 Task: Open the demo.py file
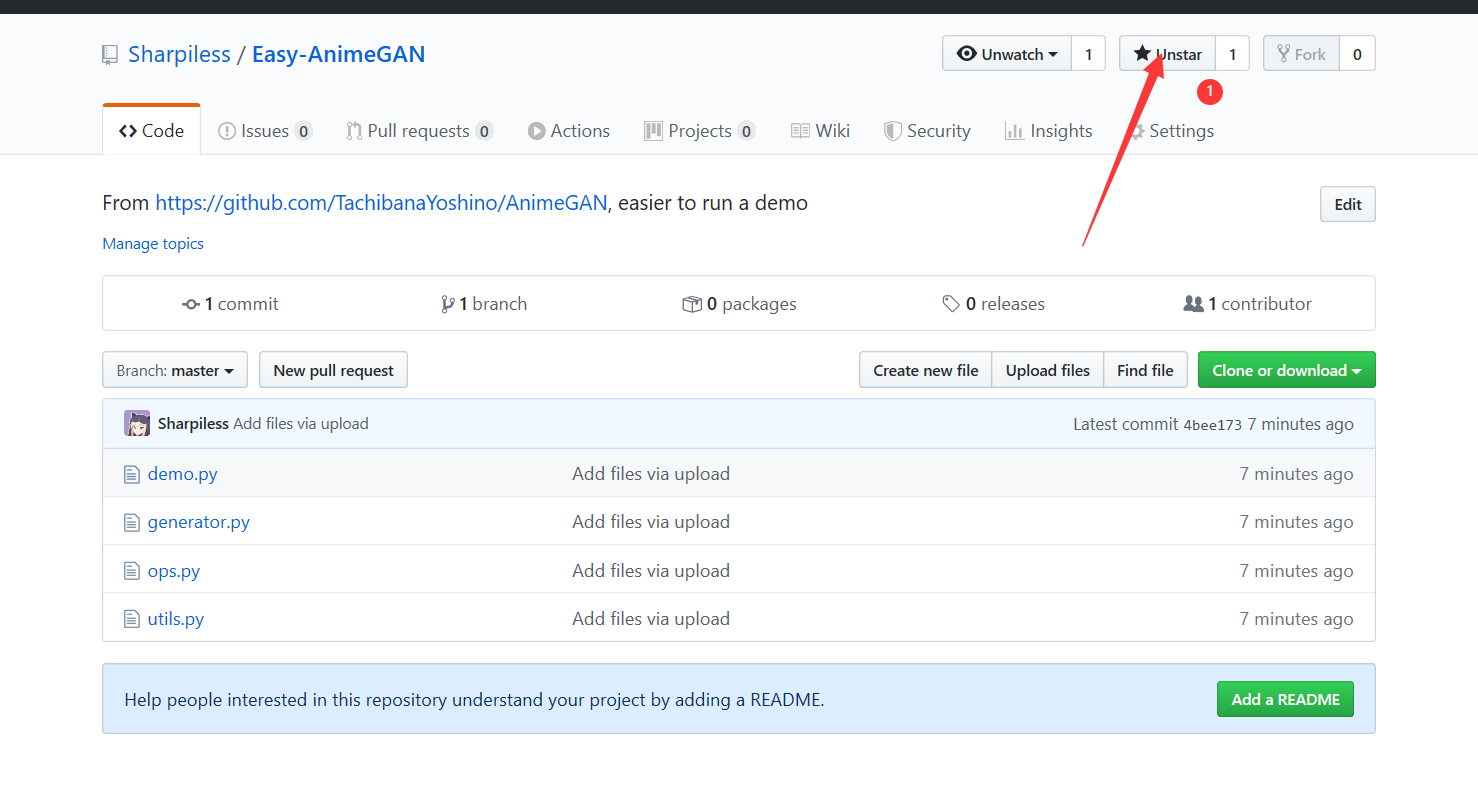pos(182,474)
